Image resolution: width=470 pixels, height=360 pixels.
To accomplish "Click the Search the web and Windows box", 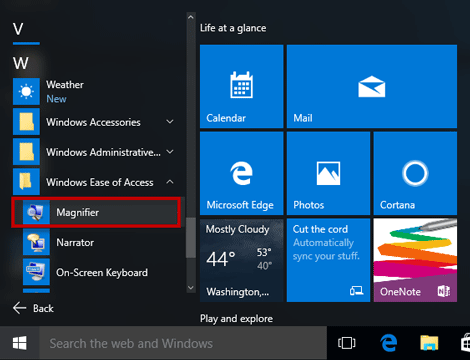I will 183,343.
